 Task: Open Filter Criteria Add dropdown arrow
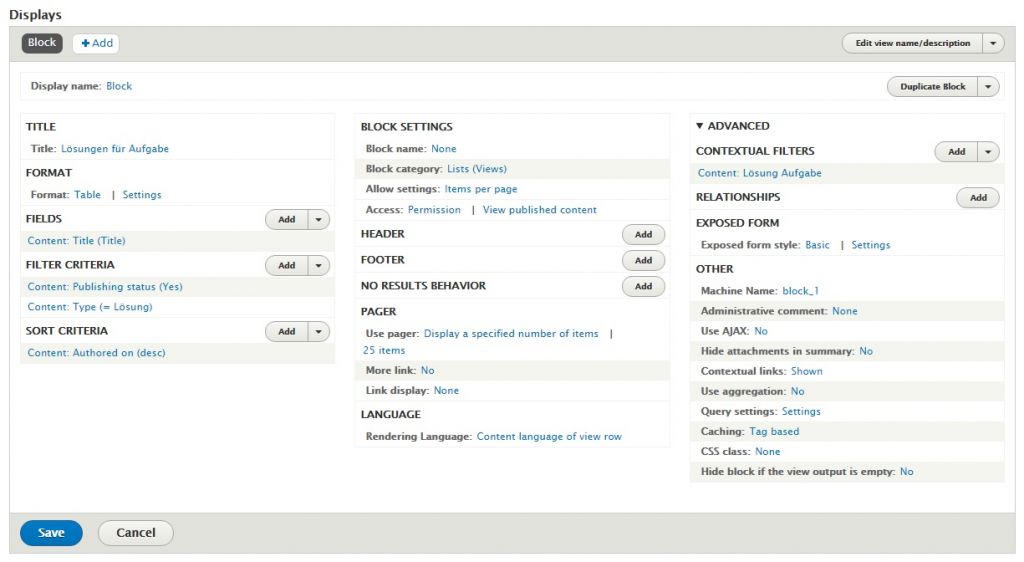pos(319,265)
